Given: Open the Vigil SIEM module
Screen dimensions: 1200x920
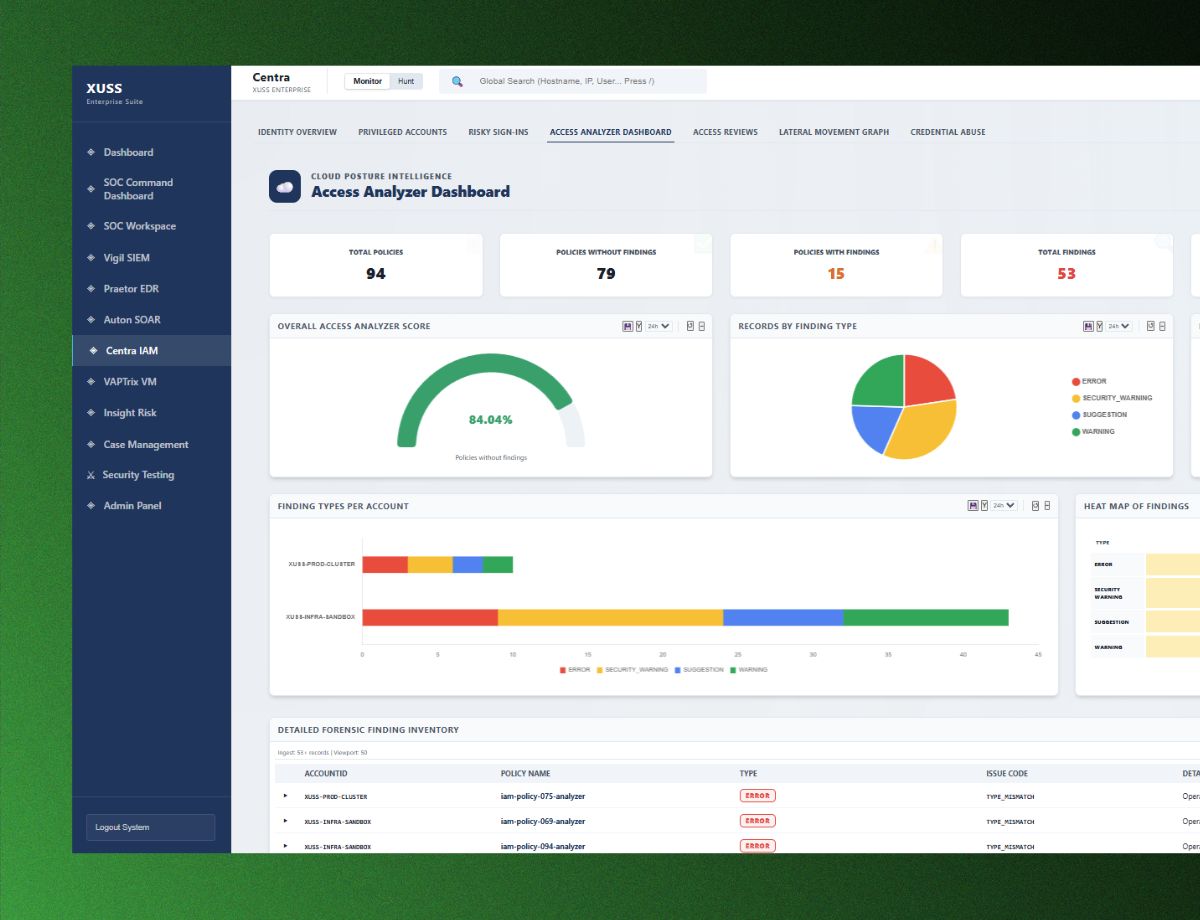Looking at the screenshot, I should [128, 257].
